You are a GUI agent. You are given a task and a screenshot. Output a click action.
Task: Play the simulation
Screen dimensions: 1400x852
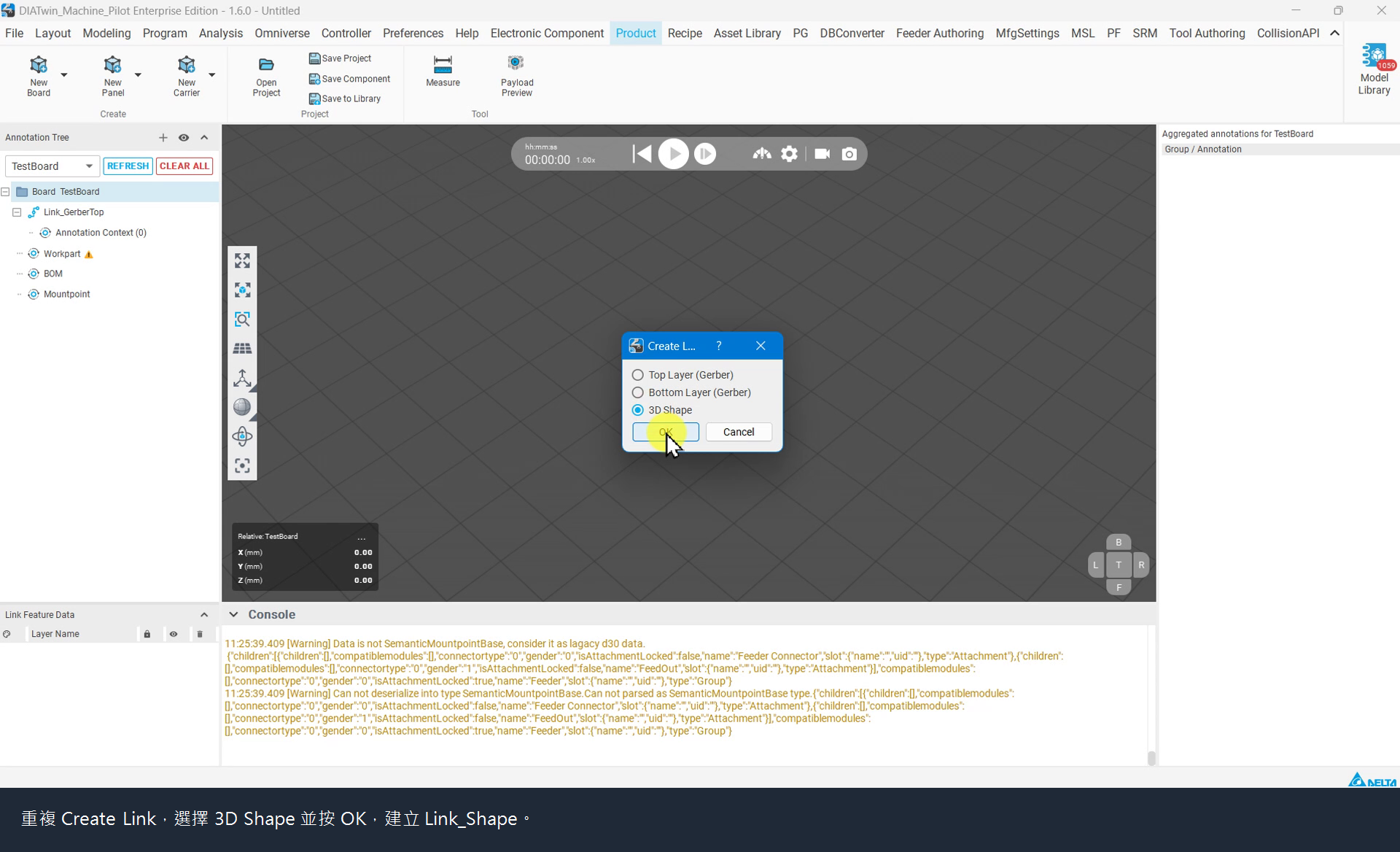click(674, 154)
